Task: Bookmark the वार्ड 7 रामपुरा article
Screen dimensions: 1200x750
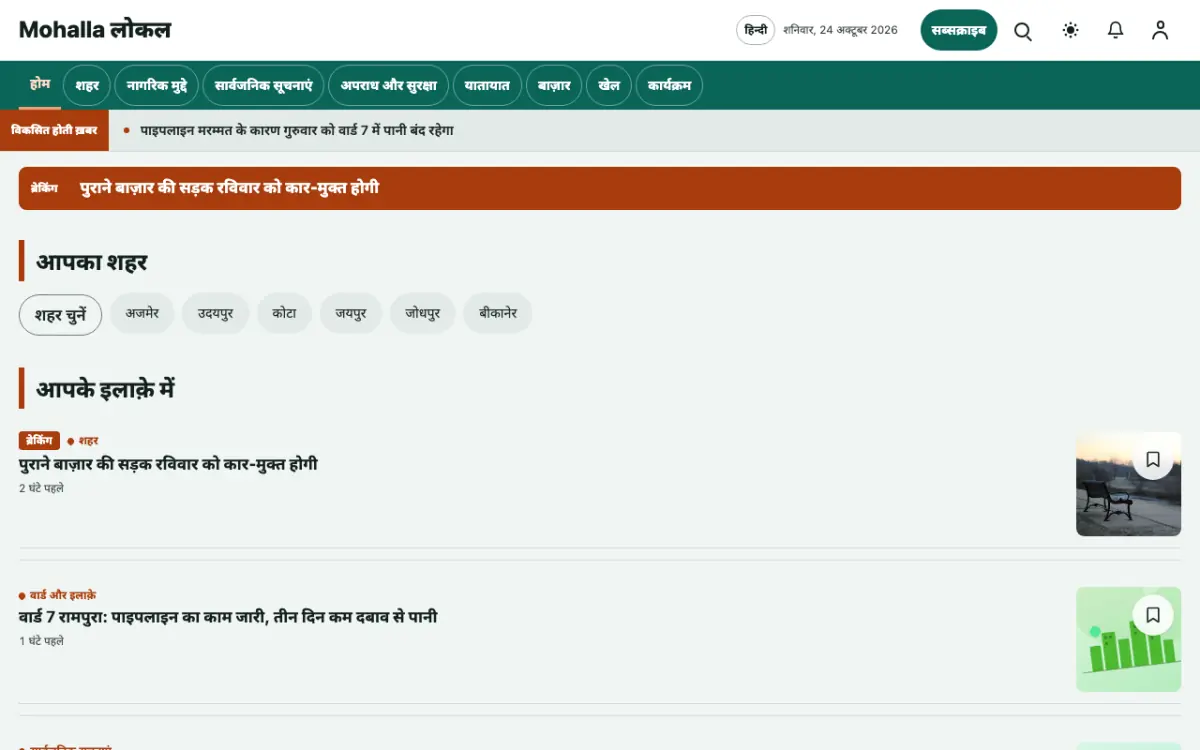Action: point(1153,615)
